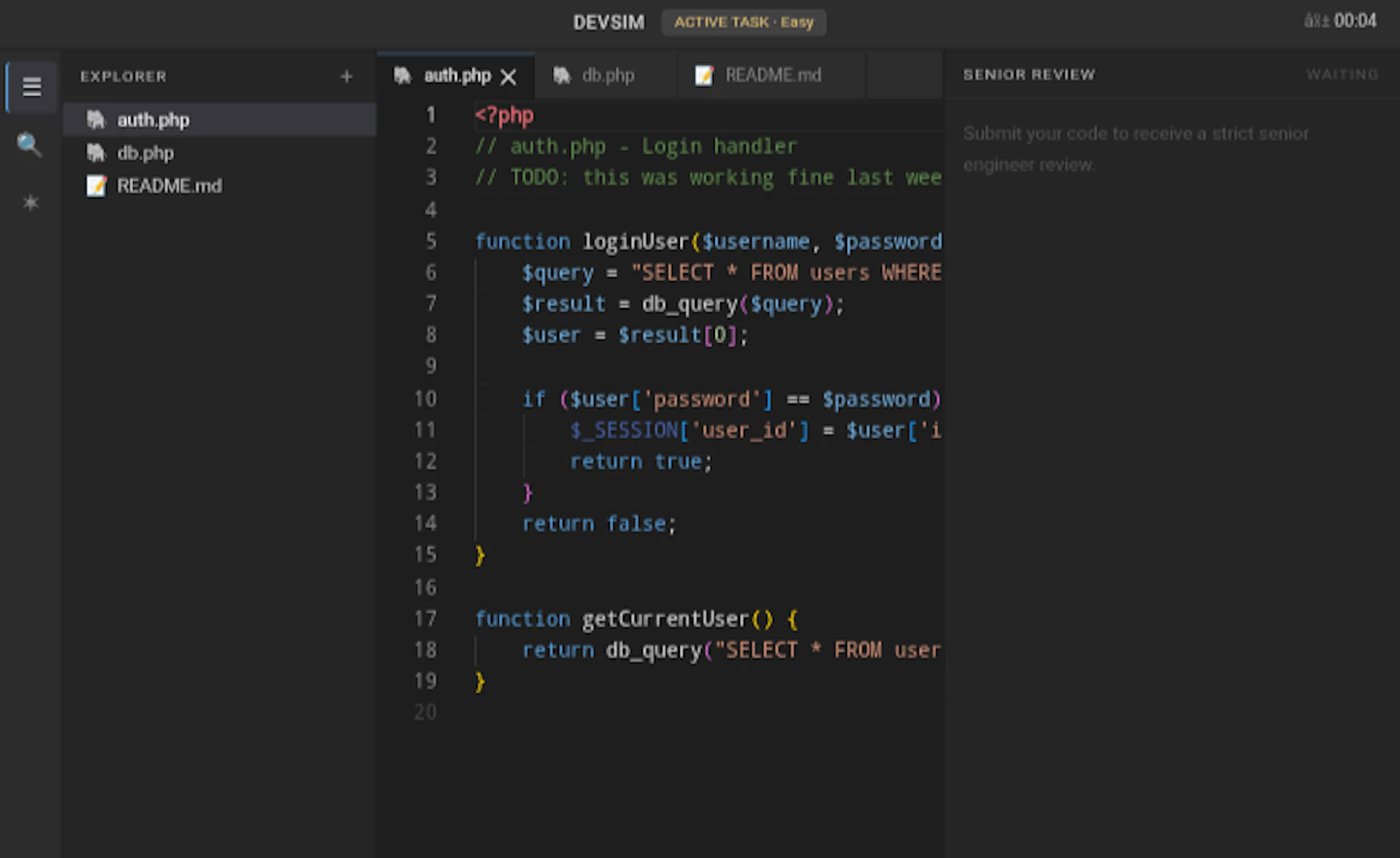This screenshot has width=1400, height=858.
Task: Click the notepad icon beside README.md in explorer
Action: [96, 186]
